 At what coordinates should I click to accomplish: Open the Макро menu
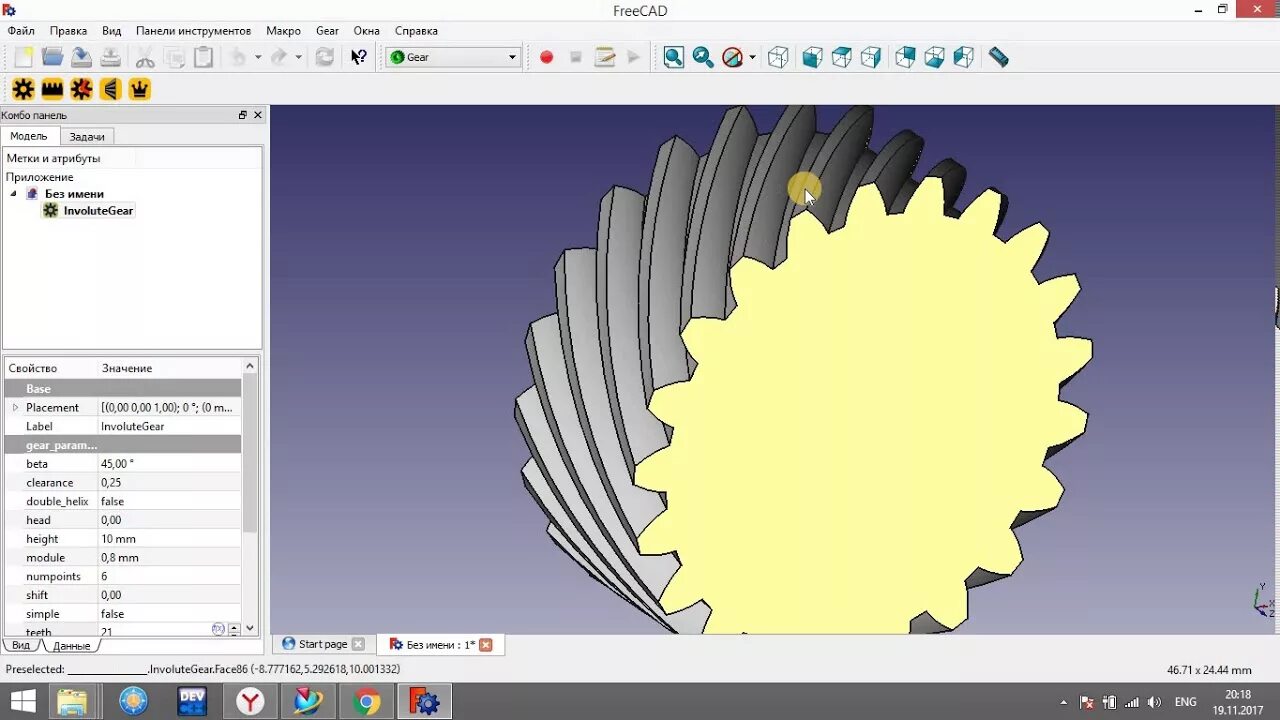pos(284,31)
